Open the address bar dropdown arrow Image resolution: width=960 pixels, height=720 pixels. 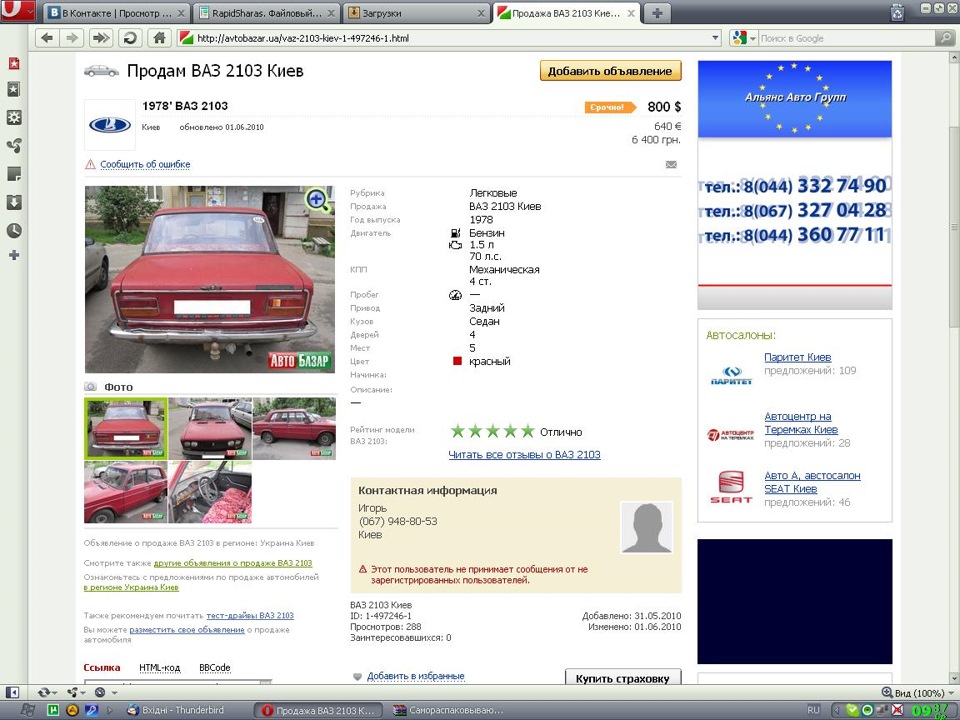click(715, 38)
